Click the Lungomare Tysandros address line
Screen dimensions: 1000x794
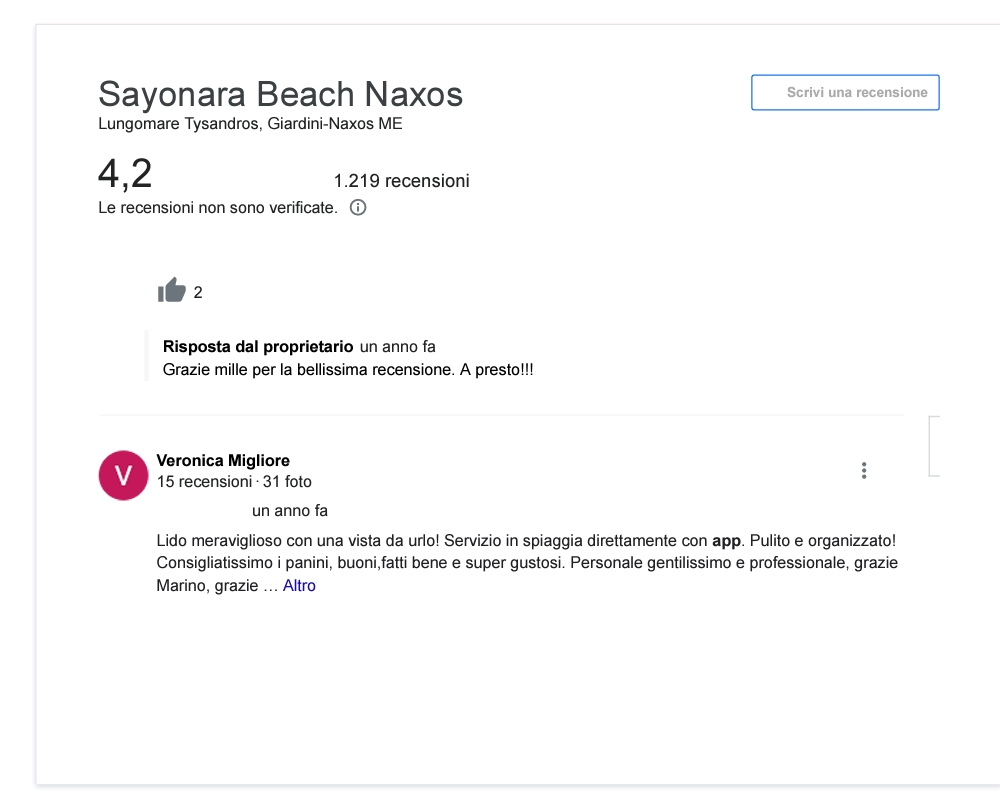pos(250,125)
